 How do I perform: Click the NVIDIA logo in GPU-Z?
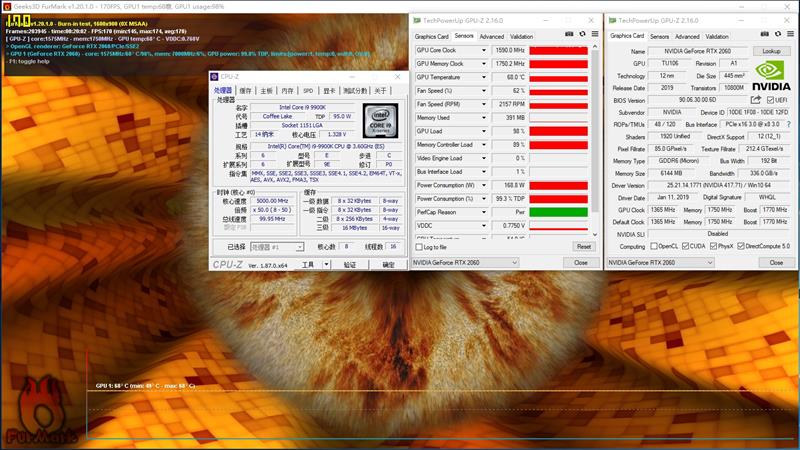coord(771,76)
